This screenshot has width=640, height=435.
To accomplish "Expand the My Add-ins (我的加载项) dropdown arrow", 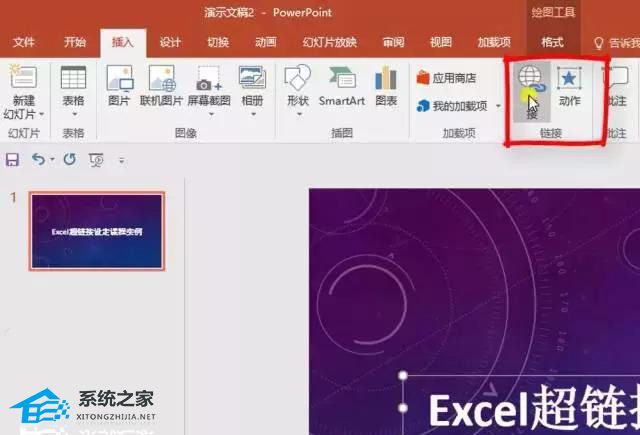I will point(498,106).
